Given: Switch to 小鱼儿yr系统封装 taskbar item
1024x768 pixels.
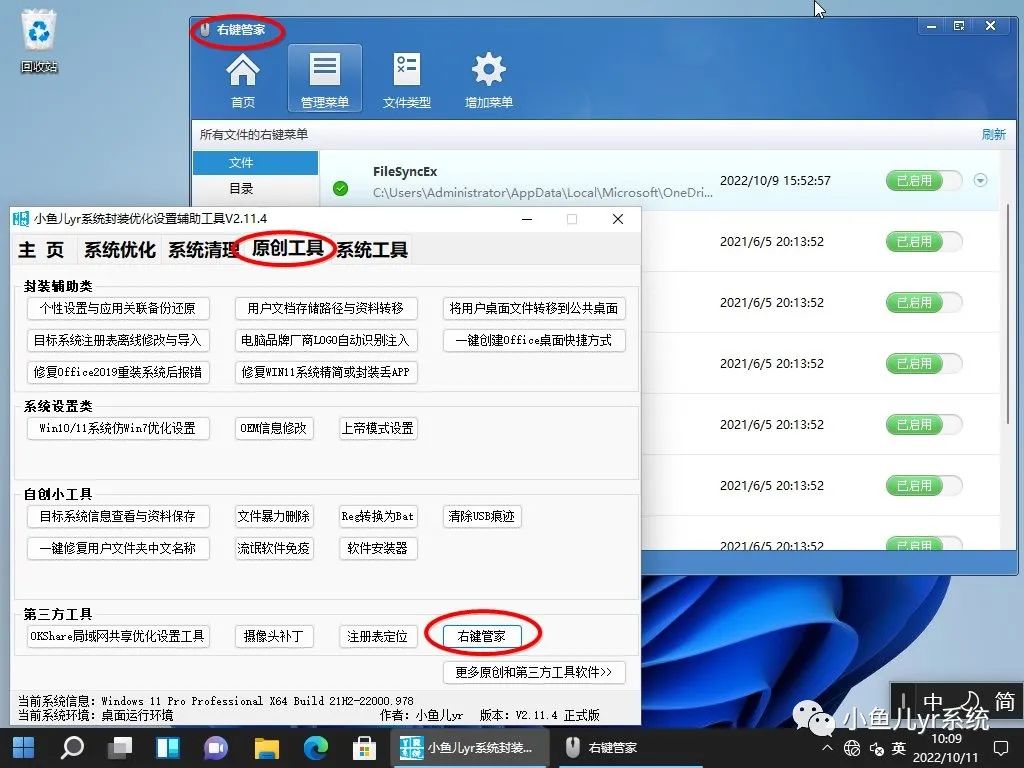Looking at the screenshot, I should pyautogui.click(x=468, y=748).
